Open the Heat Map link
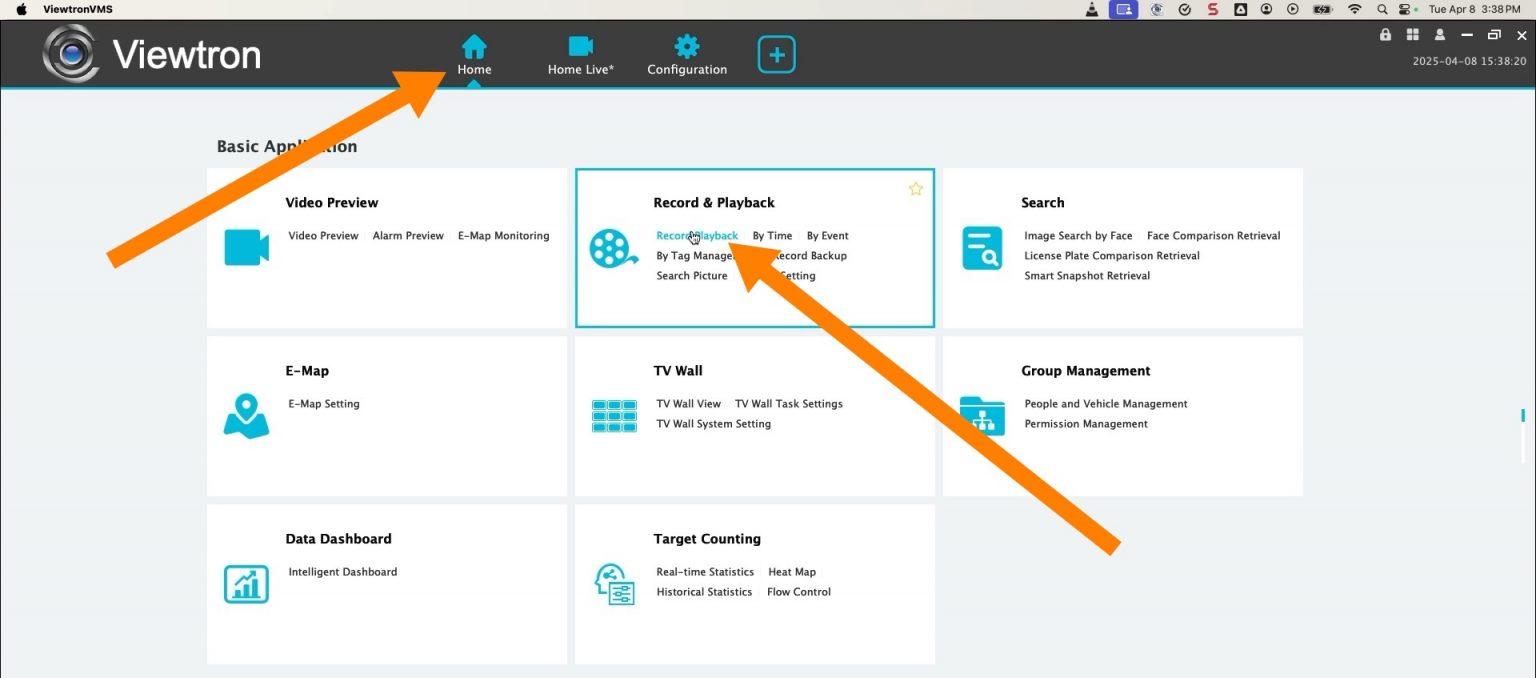 coord(791,572)
